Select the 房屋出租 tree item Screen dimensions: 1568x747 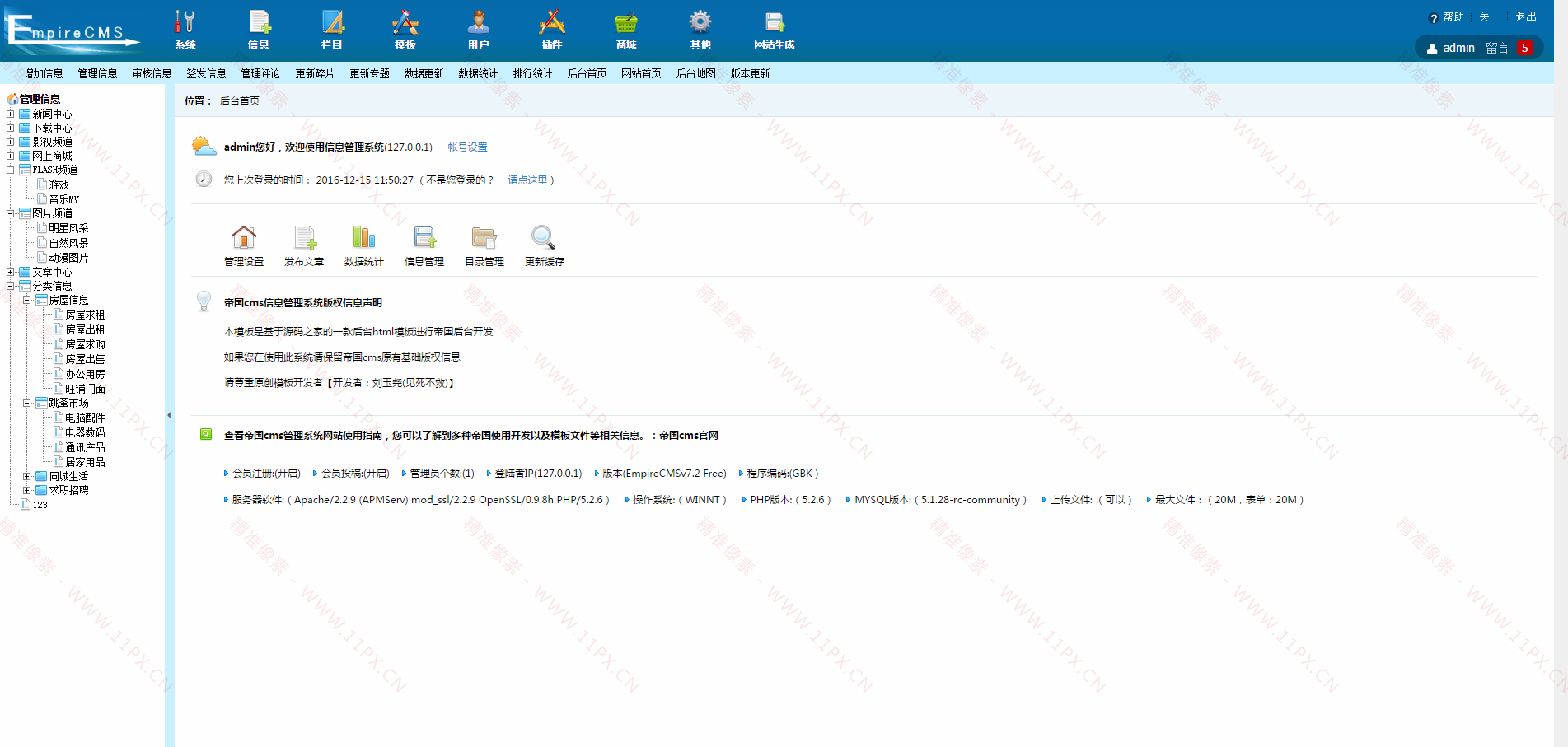[85, 329]
